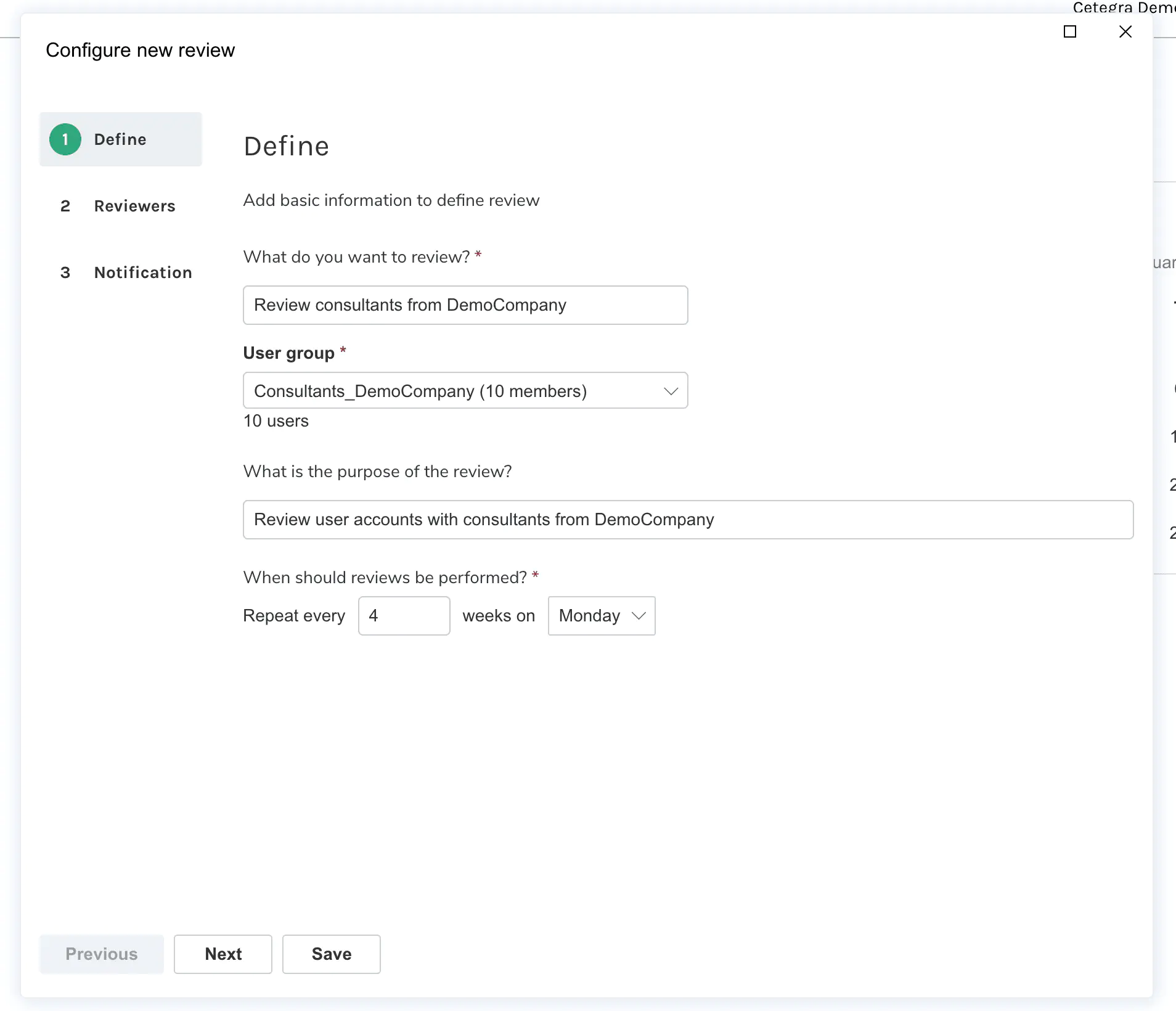This screenshot has width=1176, height=1011.
Task: Click the review purpose text field
Action: click(688, 520)
